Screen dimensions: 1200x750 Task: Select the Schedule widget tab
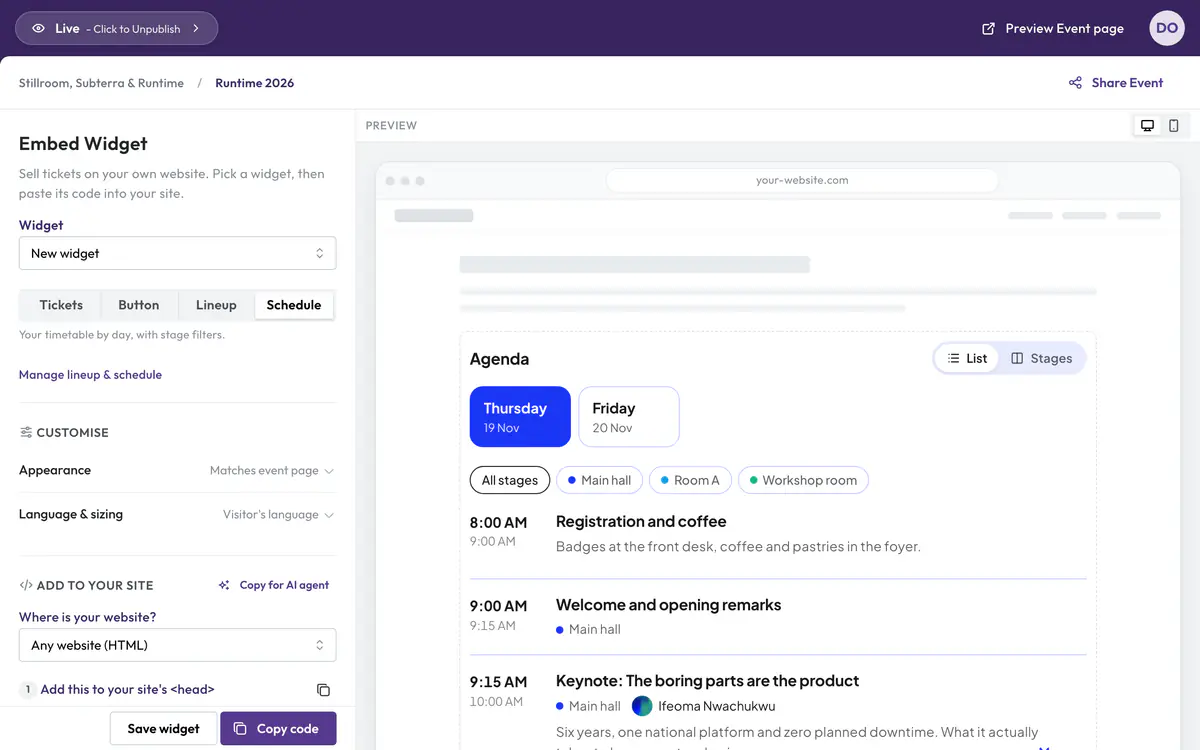pos(294,305)
